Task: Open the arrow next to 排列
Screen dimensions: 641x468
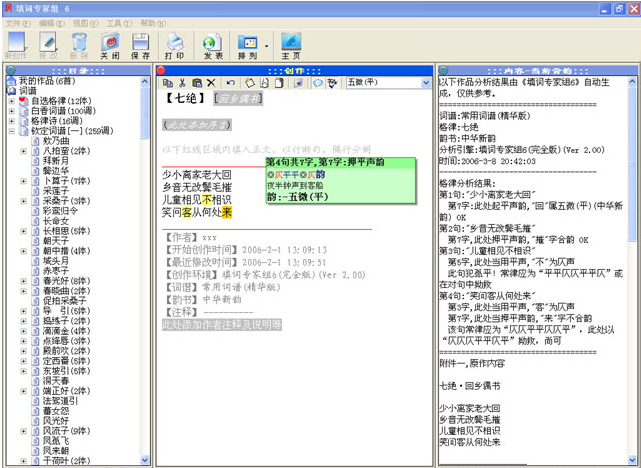Action: (267, 46)
